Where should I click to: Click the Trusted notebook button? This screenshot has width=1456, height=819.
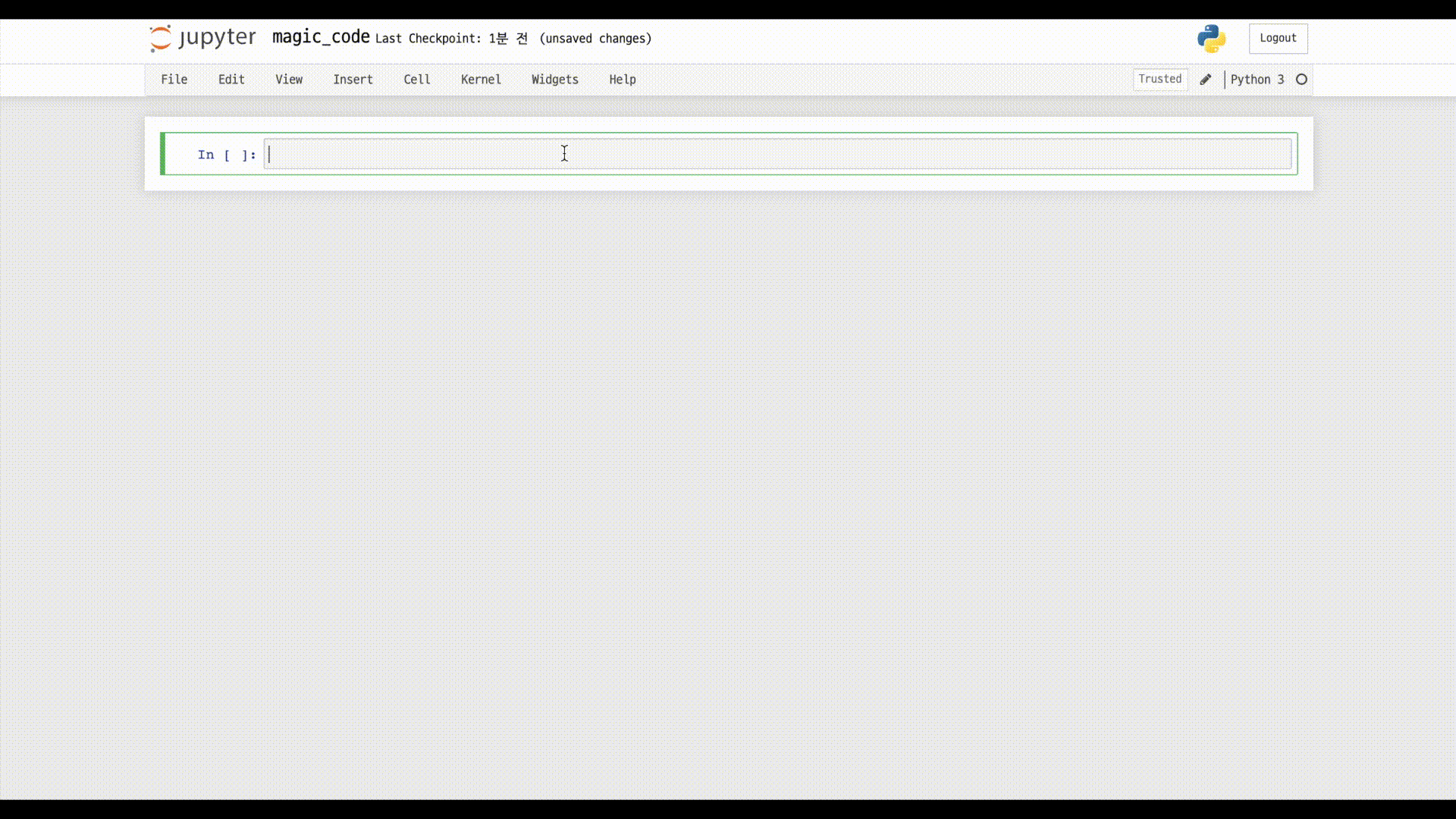click(x=1159, y=79)
